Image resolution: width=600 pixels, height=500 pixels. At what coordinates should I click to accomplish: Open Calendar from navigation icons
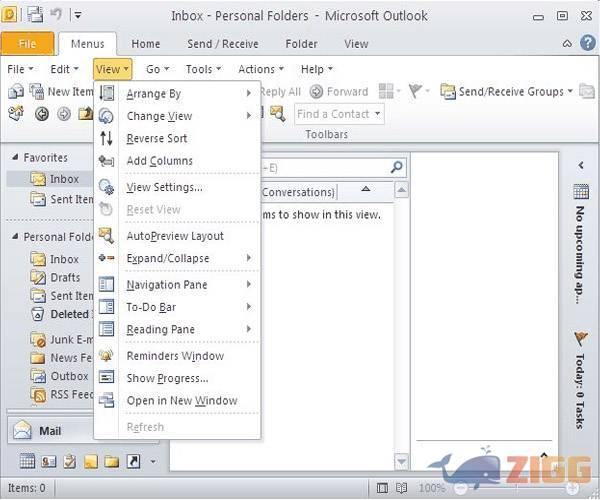[27, 461]
